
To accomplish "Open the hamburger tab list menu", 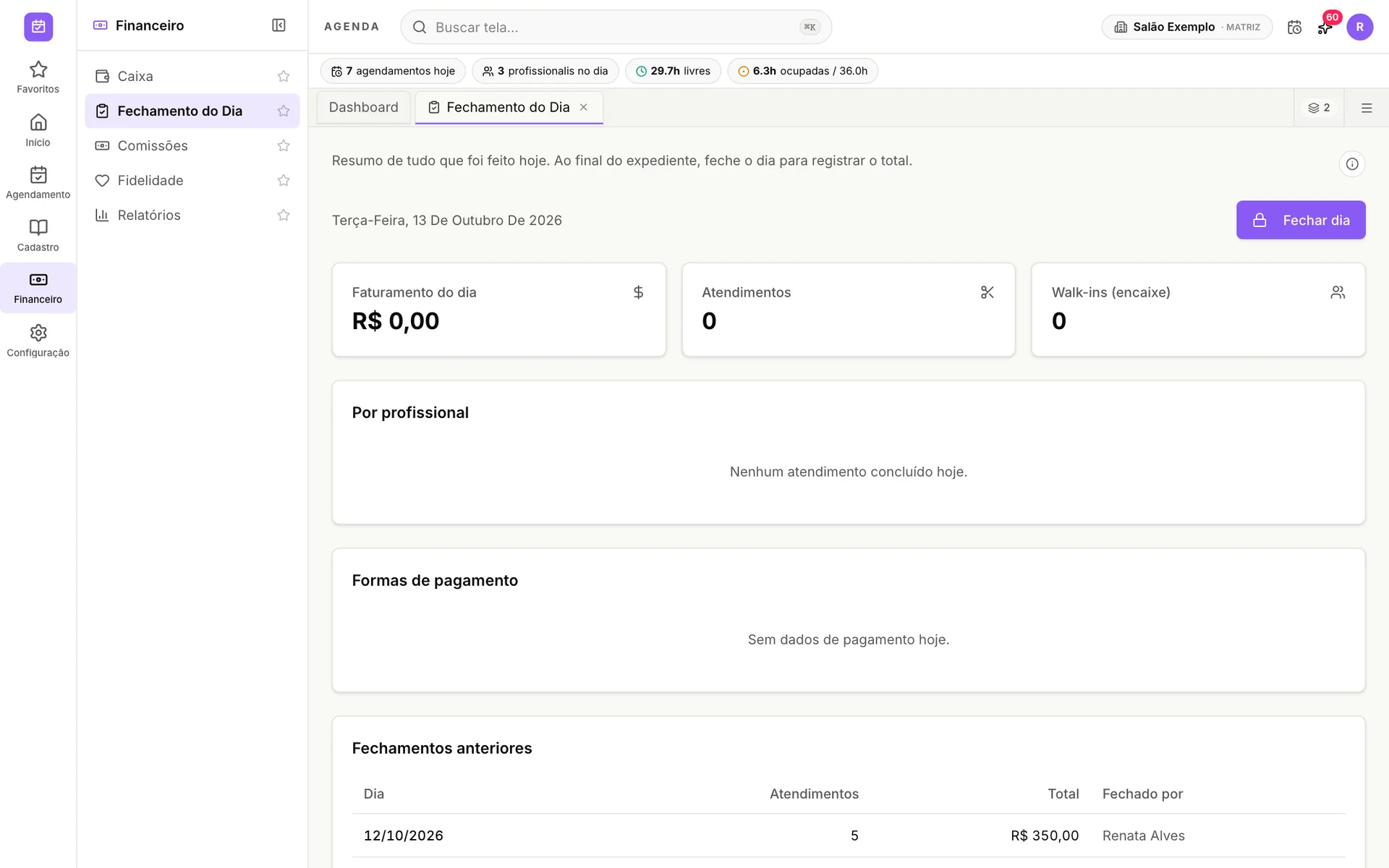I will tap(1367, 108).
